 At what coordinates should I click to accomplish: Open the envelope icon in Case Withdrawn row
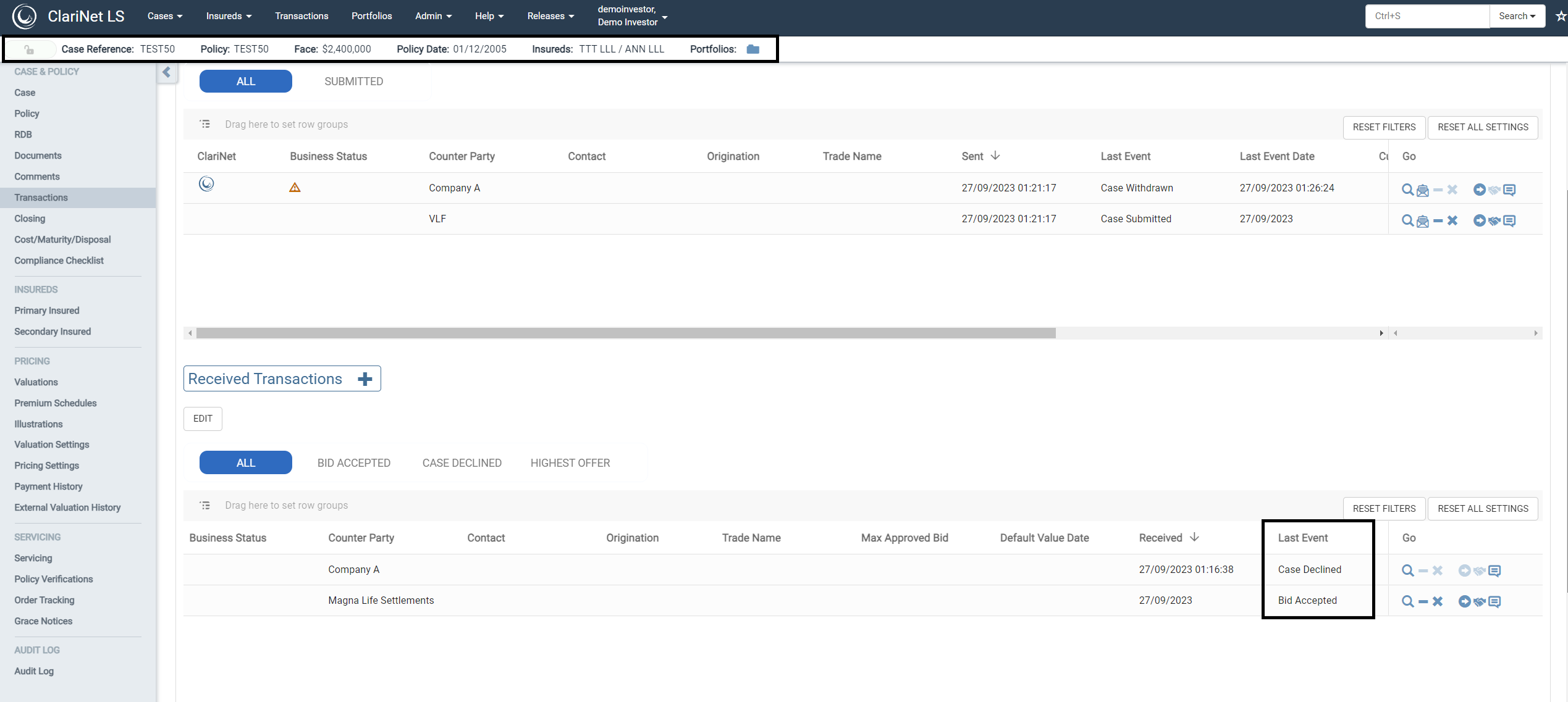1422,190
